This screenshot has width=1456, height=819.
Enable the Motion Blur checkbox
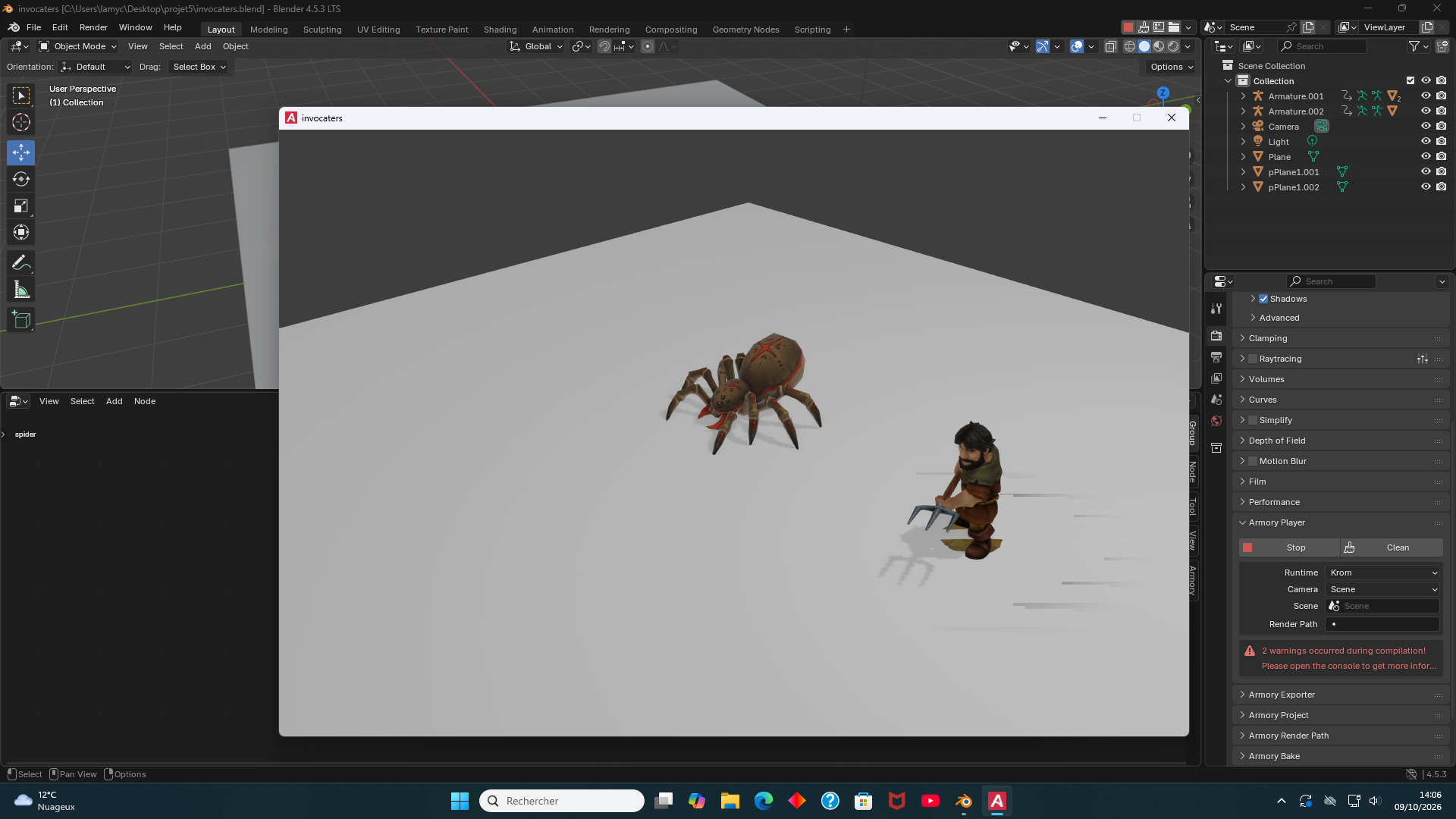(1253, 461)
